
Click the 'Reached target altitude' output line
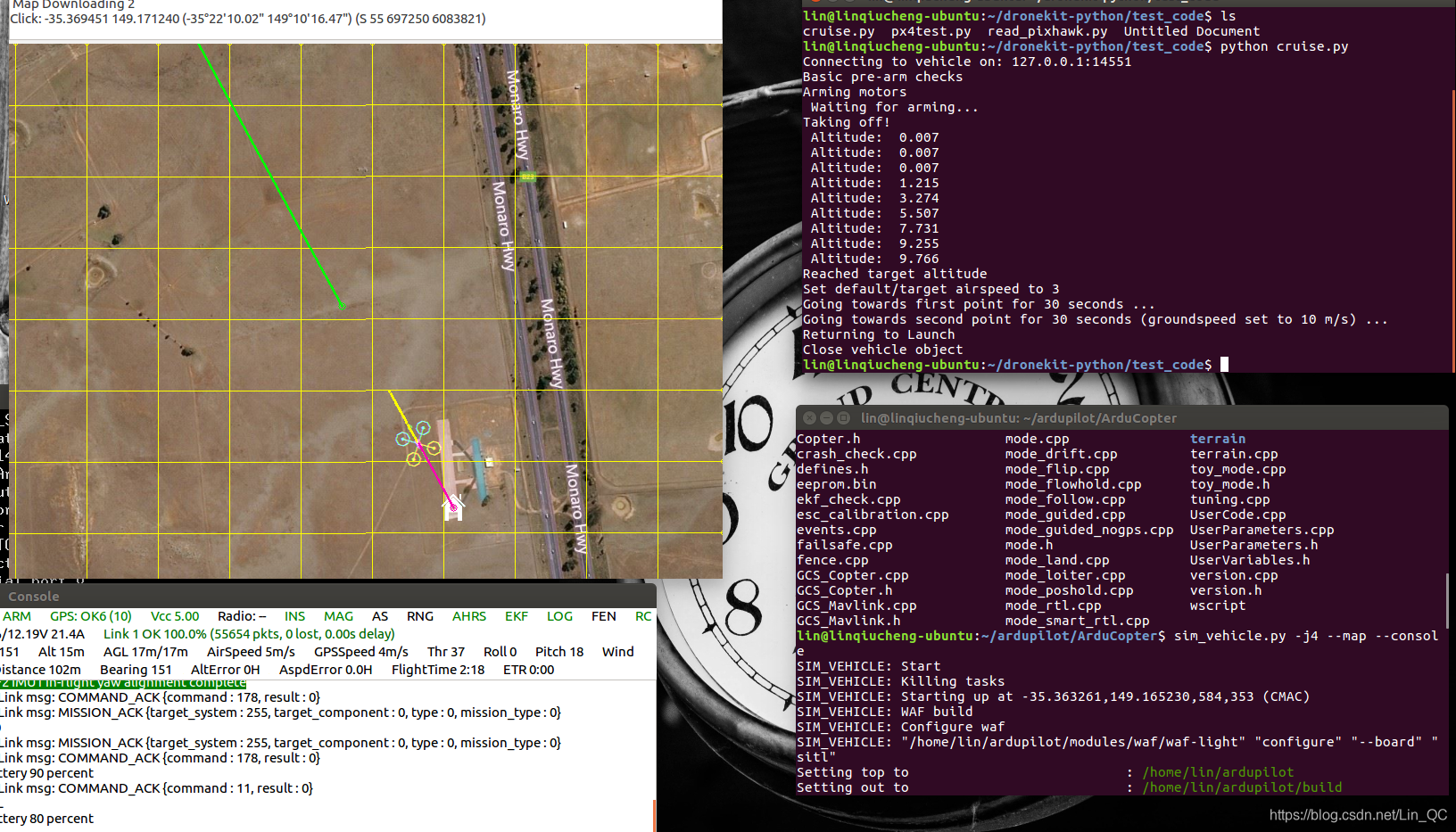[x=895, y=274]
